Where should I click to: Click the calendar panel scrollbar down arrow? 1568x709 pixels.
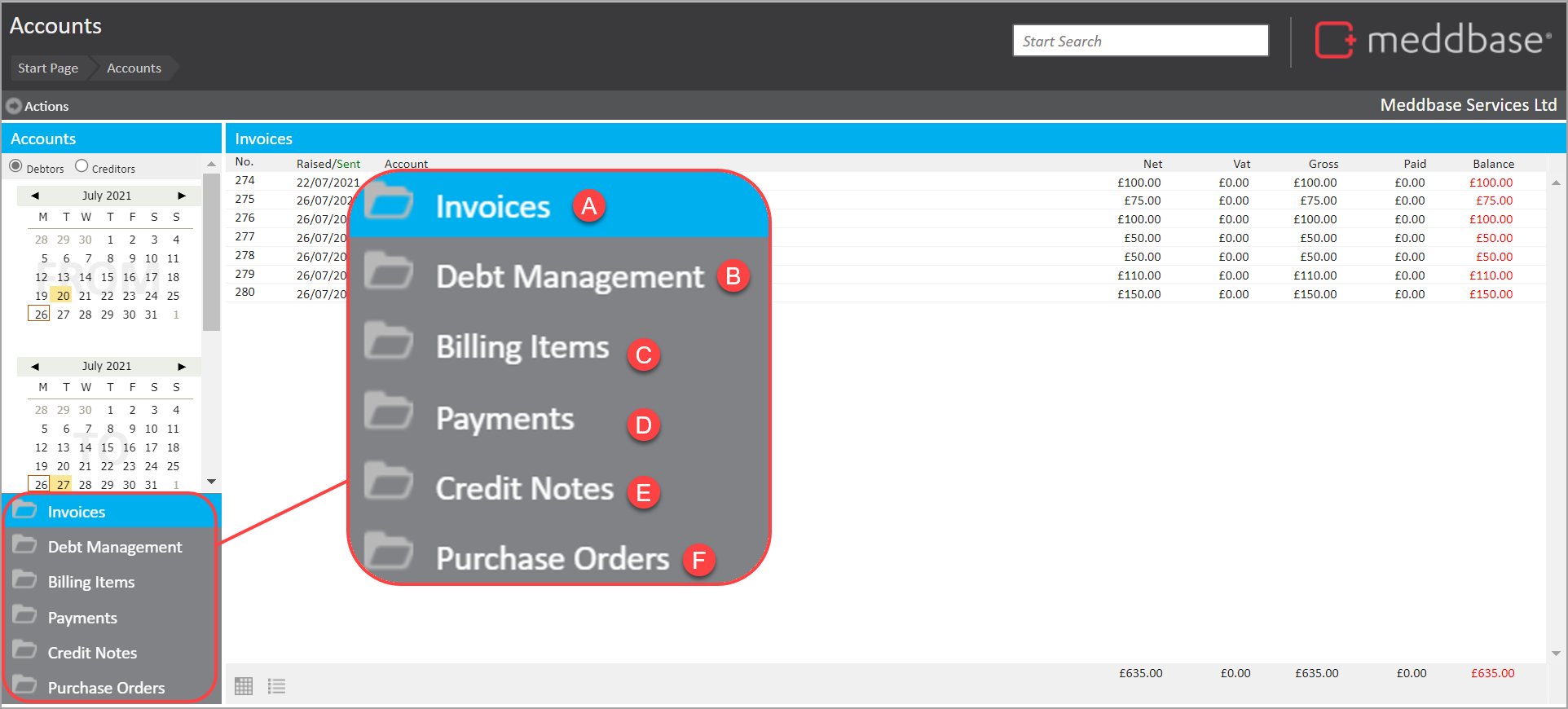pos(211,482)
